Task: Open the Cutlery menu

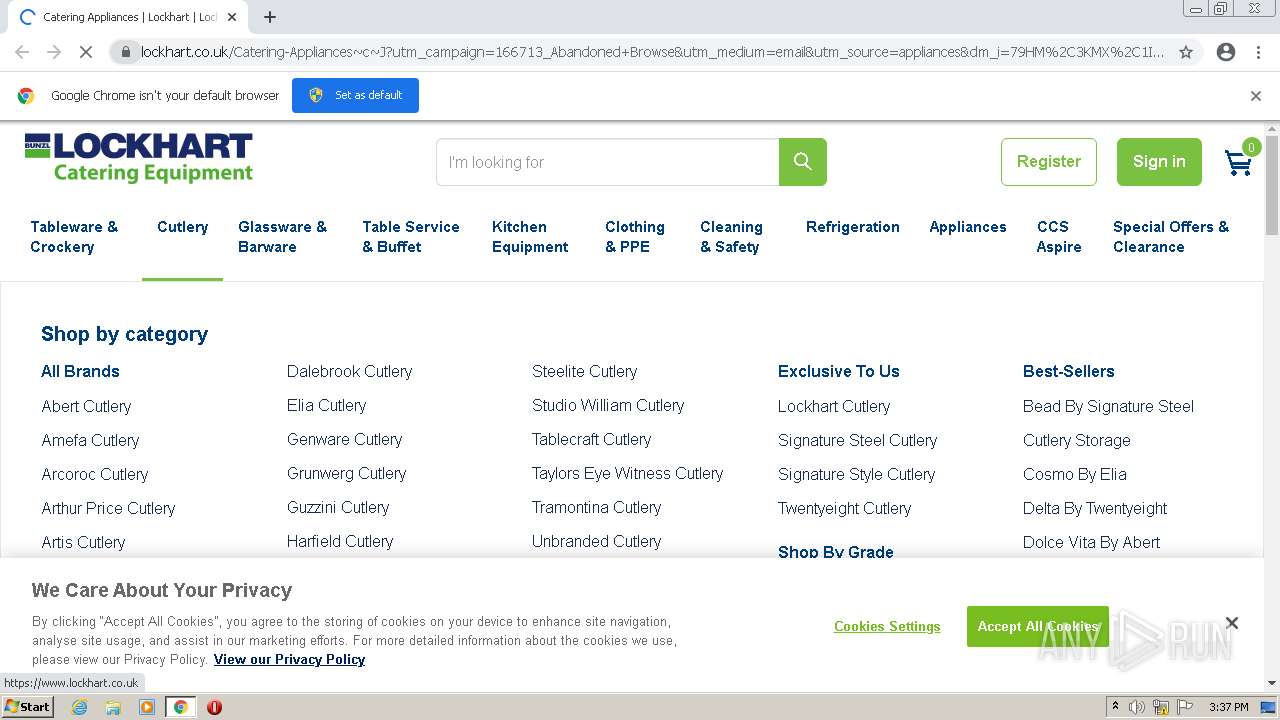Action: click(182, 227)
